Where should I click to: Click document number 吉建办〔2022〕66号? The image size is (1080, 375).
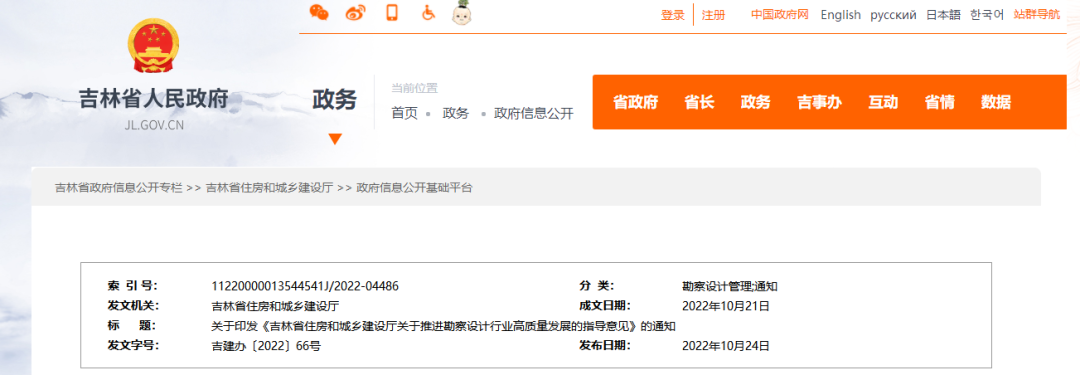266,346
